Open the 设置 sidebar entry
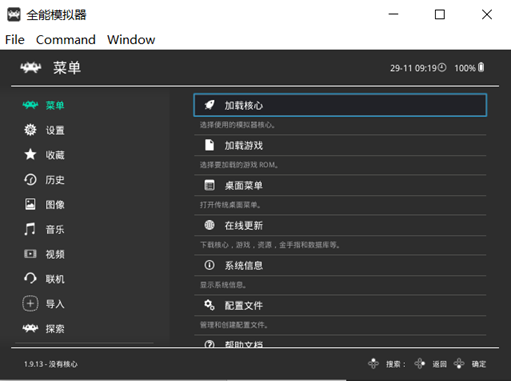511x381 pixels. click(x=55, y=130)
